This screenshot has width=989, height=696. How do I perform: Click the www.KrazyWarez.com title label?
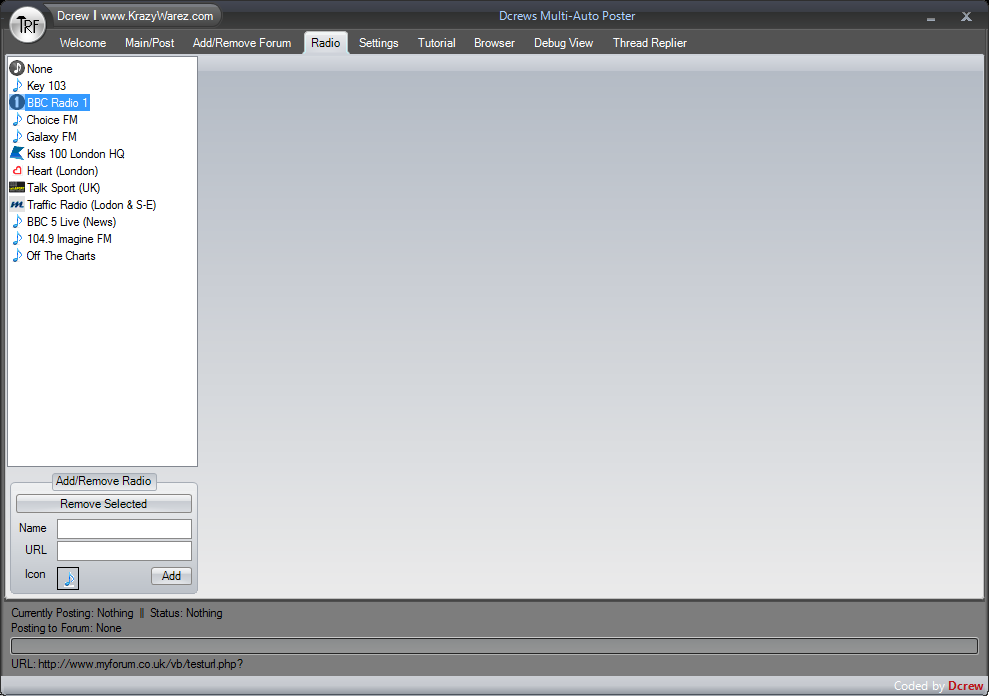coord(156,16)
